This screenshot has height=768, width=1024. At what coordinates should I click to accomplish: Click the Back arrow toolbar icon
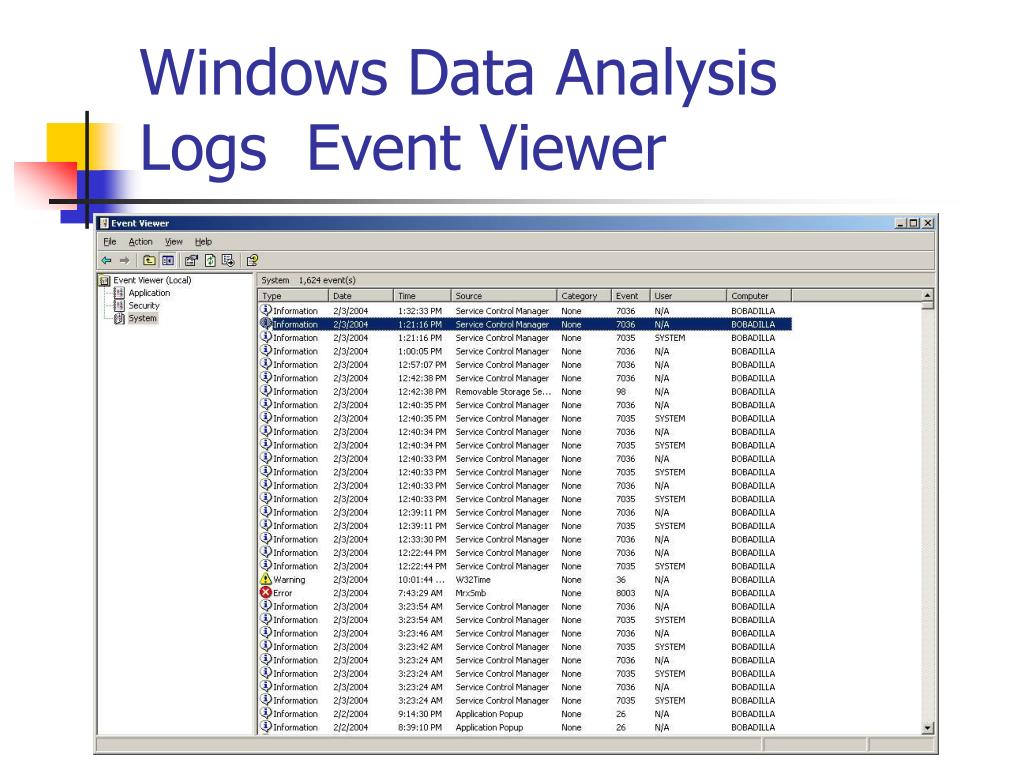106,261
